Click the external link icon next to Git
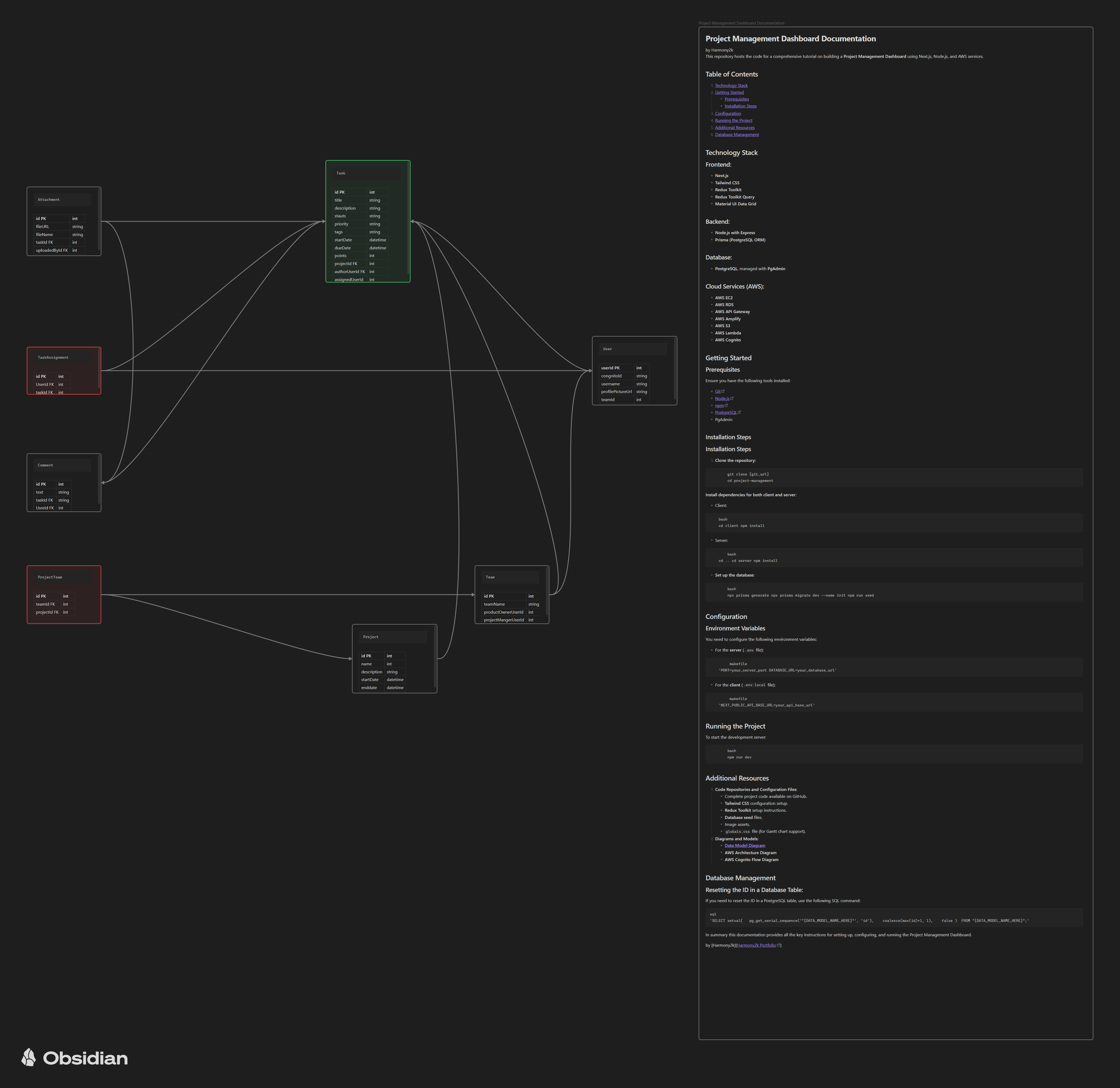Image resolution: width=1120 pixels, height=1088 pixels. tap(723, 391)
